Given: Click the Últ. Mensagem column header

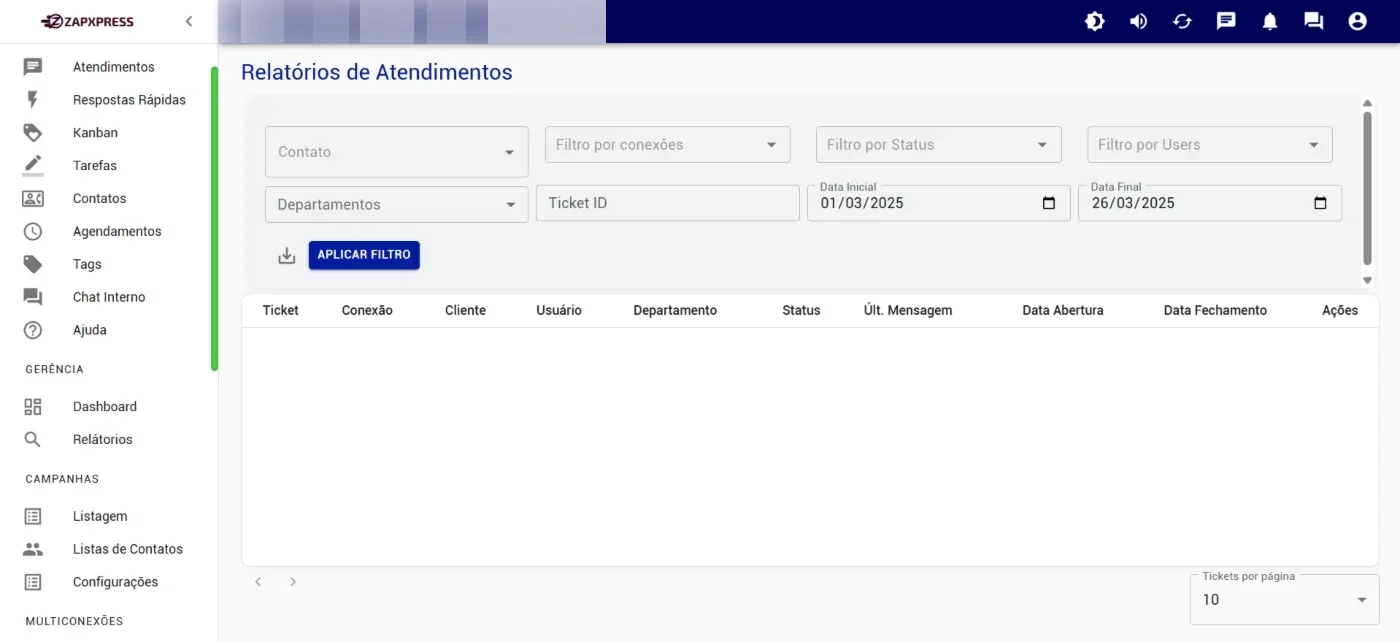Looking at the screenshot, I should (x=908, y=311).
